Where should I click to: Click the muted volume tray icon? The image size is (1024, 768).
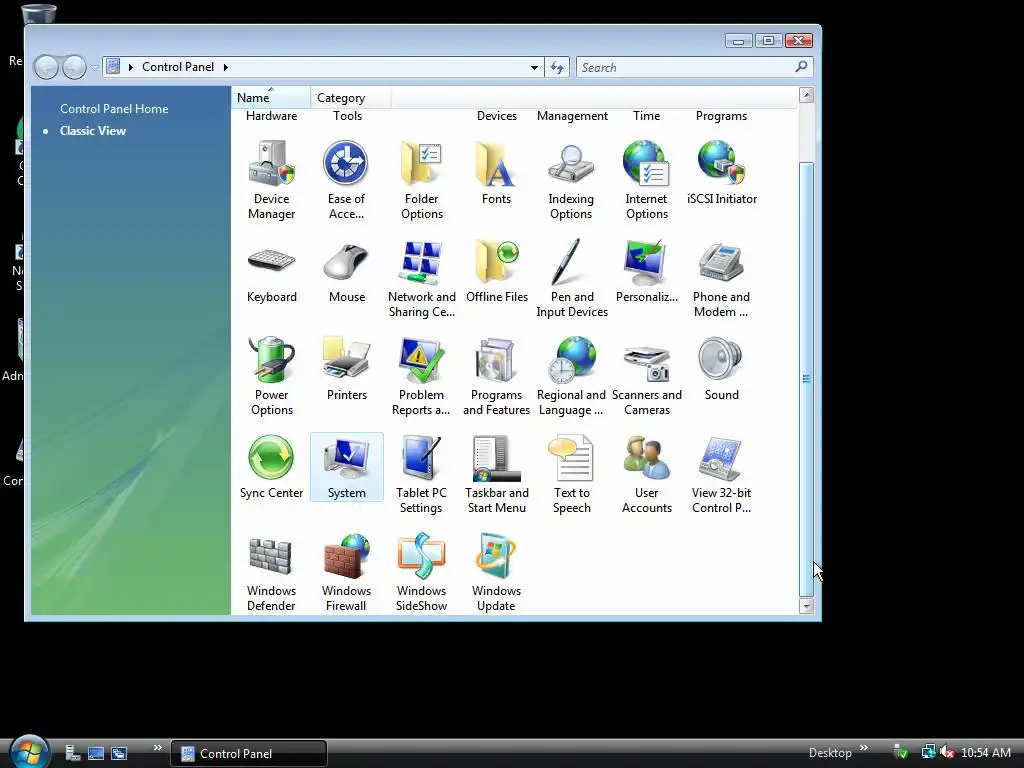tap(947, 753)
